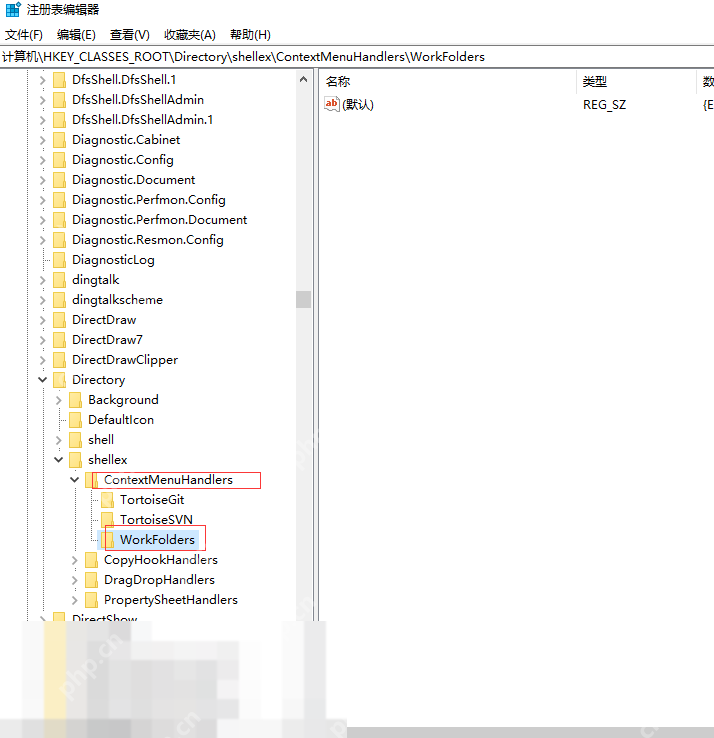Click the tree scrollbar up arrow
The height and width of the screenshot is (738, 714).
click(304, 79)
